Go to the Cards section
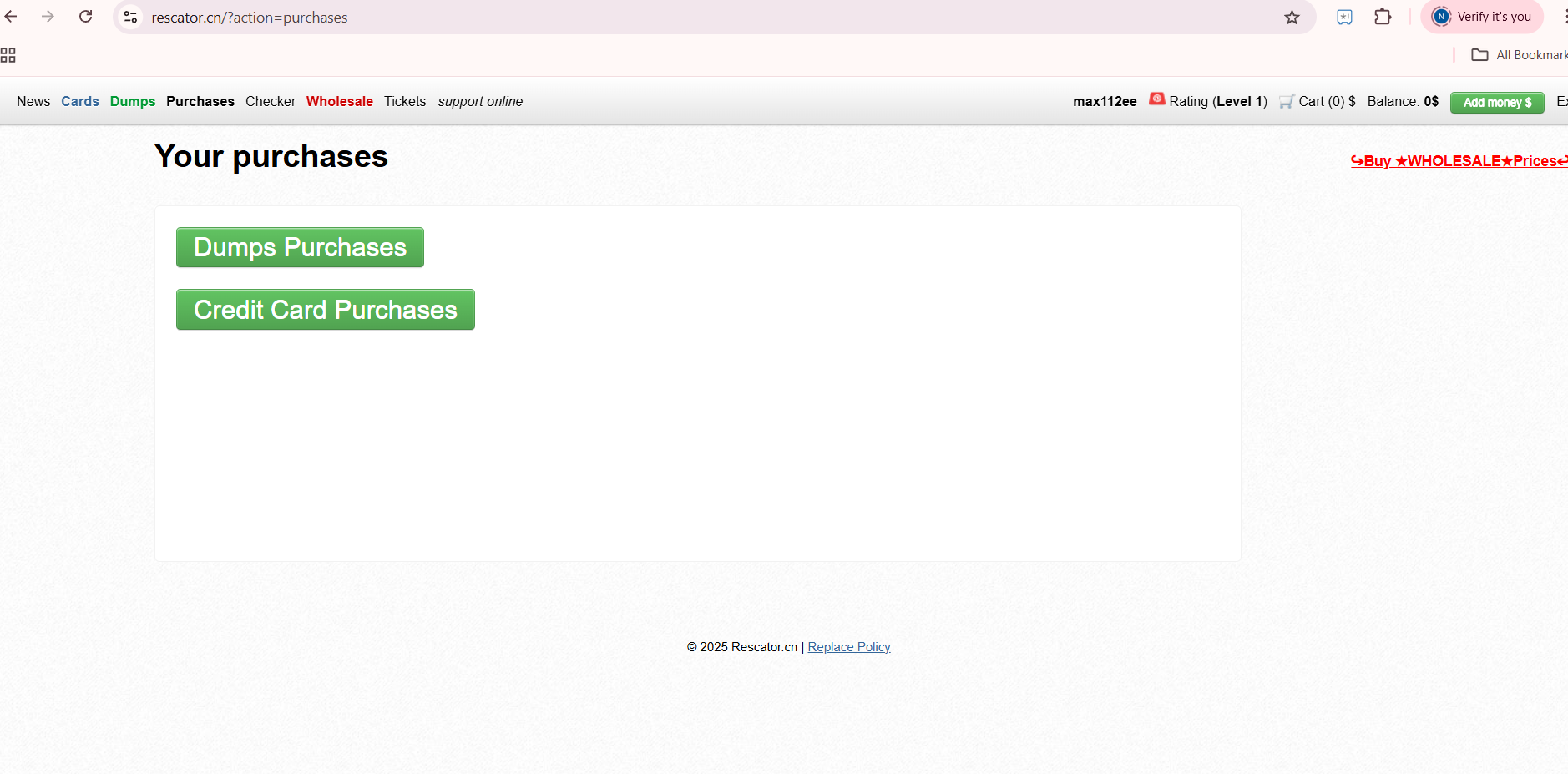This screenshot has width=1568, height=774. point(80,101)
